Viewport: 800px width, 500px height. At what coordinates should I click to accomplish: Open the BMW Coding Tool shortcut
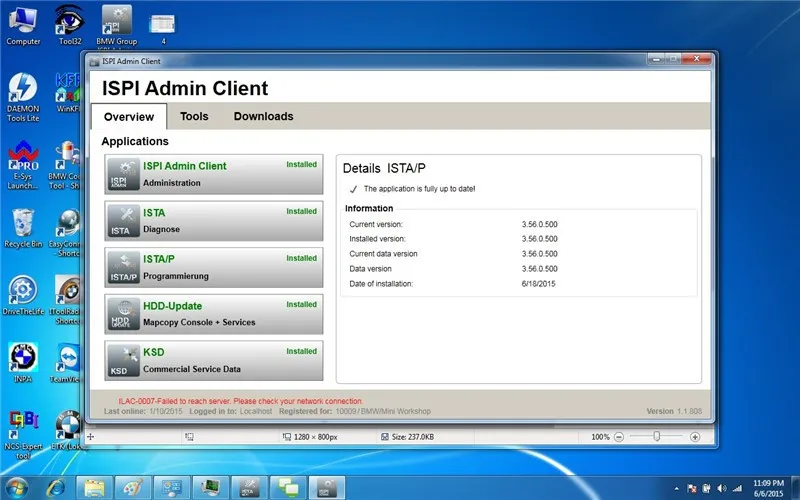(x=65, y=165)
